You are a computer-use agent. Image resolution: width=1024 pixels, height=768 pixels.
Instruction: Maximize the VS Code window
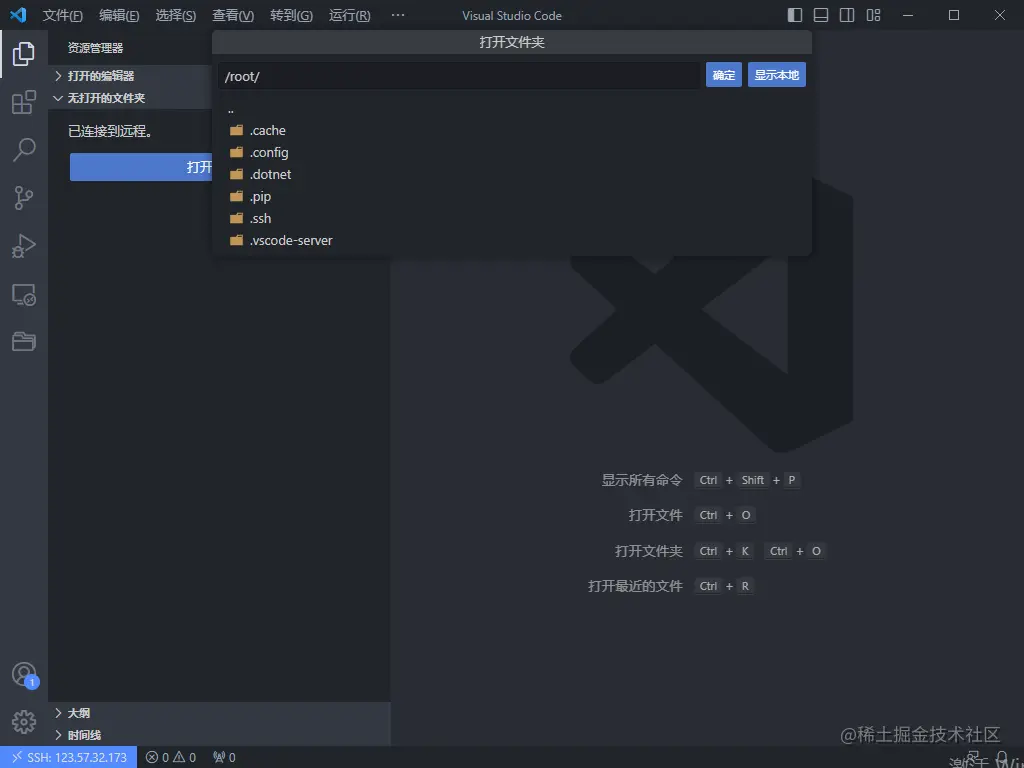(x=954, y=15)
